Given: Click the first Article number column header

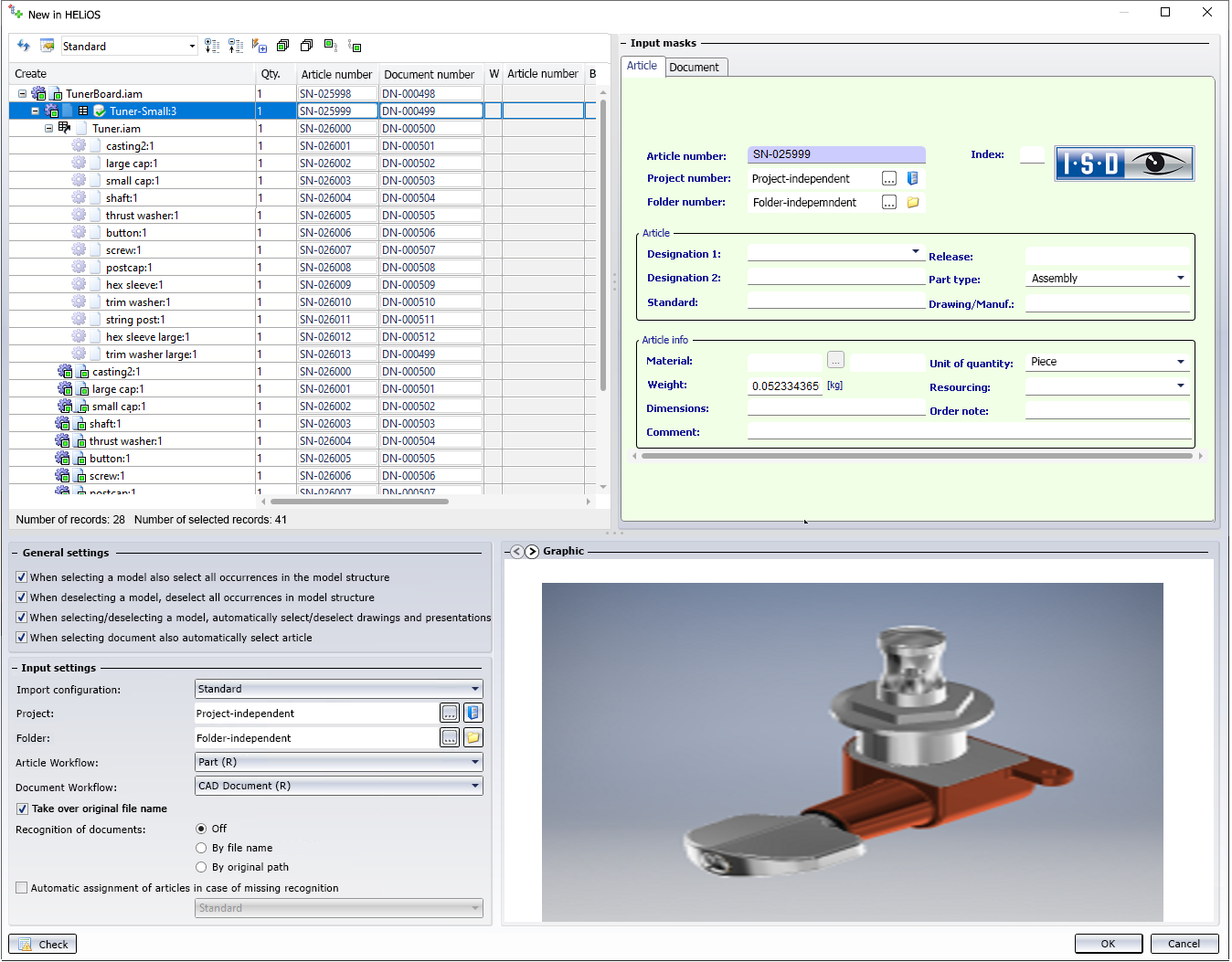Looking at the screenshot, I should (x=337, y=74).
